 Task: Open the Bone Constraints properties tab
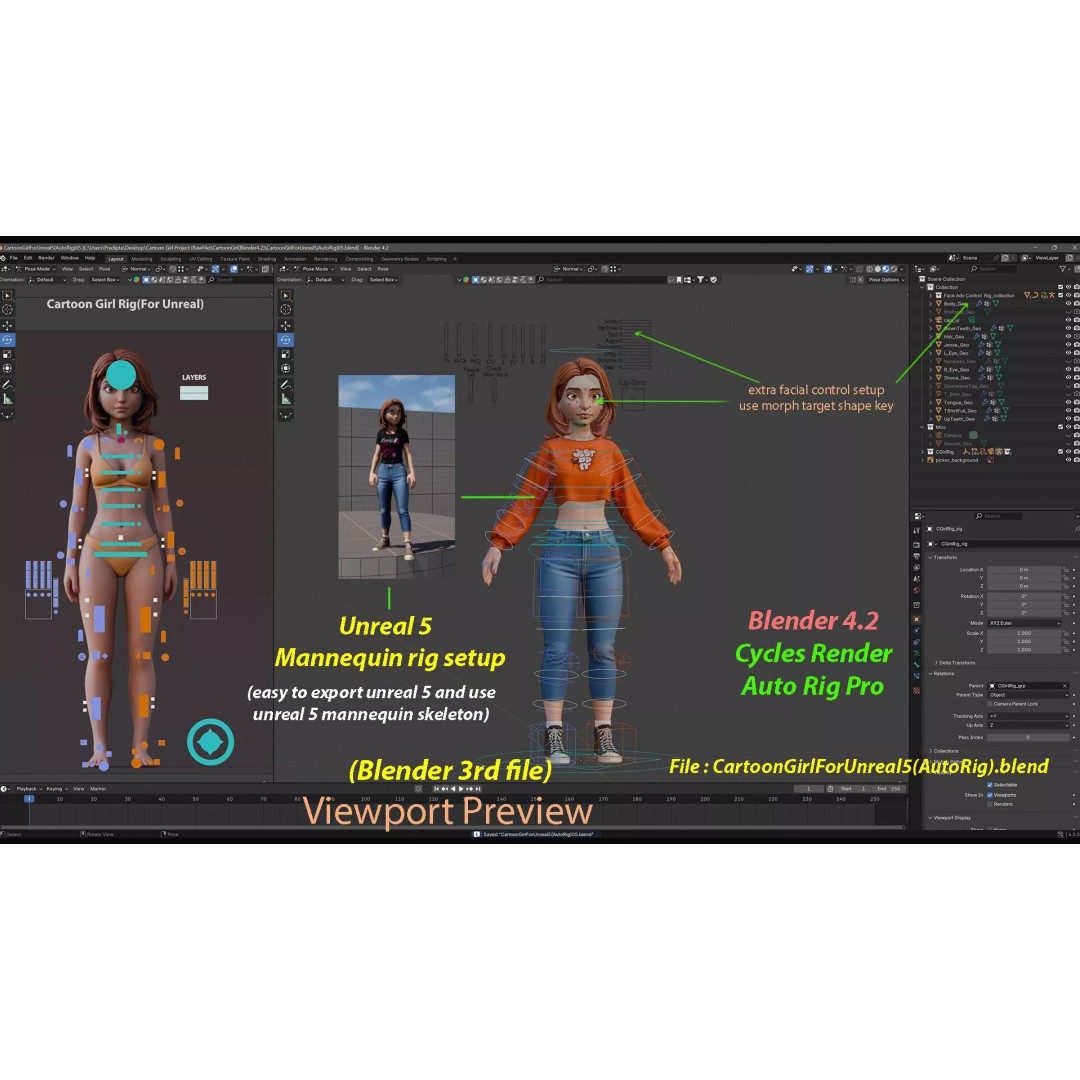point(916,676)
